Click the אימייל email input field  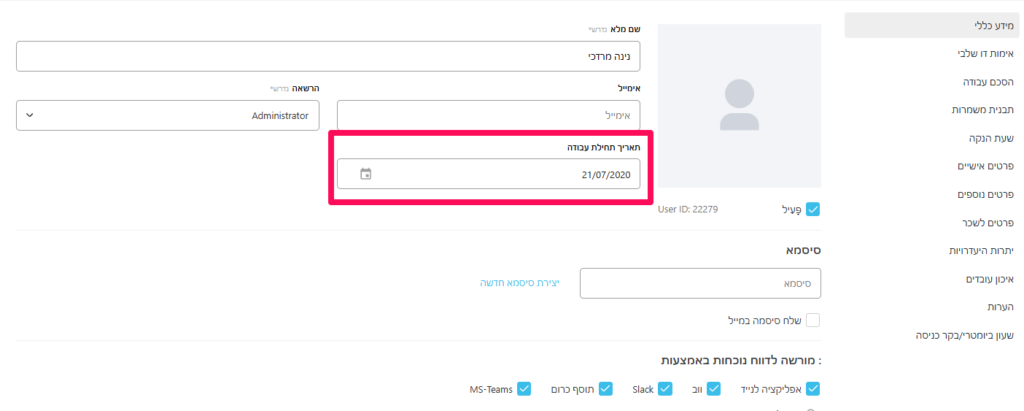tap(488, 115)
